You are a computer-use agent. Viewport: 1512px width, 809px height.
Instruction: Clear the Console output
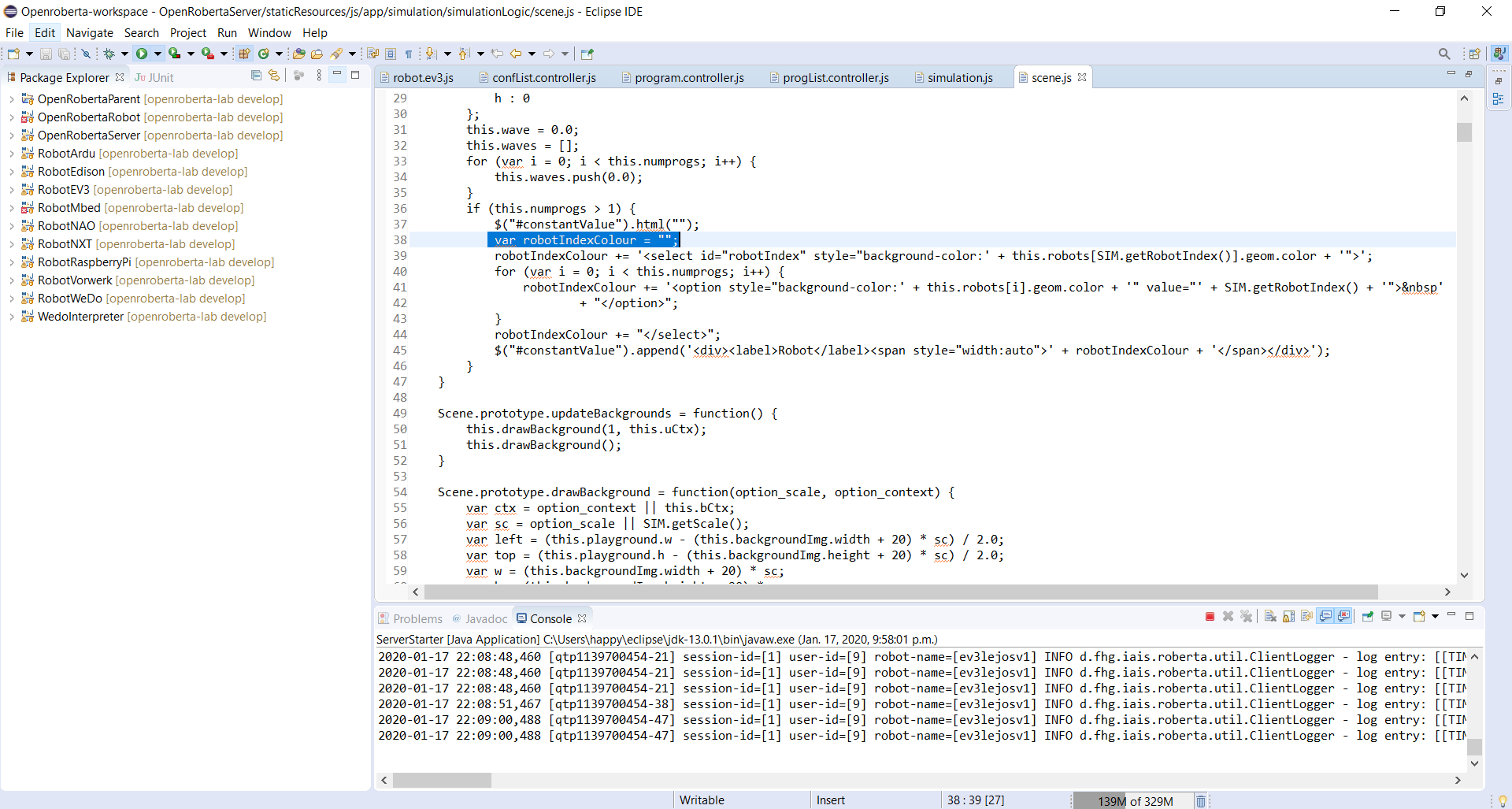pyautogui.click(x=1272, y=618)
